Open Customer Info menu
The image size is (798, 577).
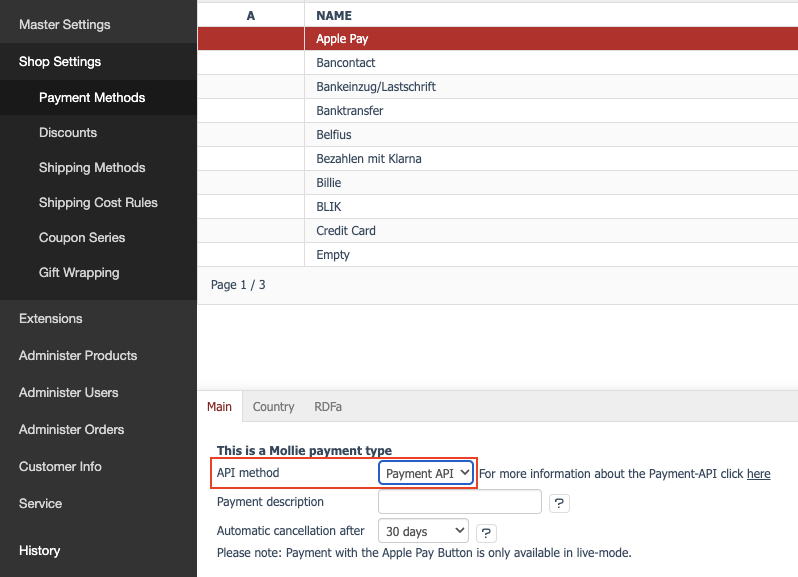pos(60,467)
